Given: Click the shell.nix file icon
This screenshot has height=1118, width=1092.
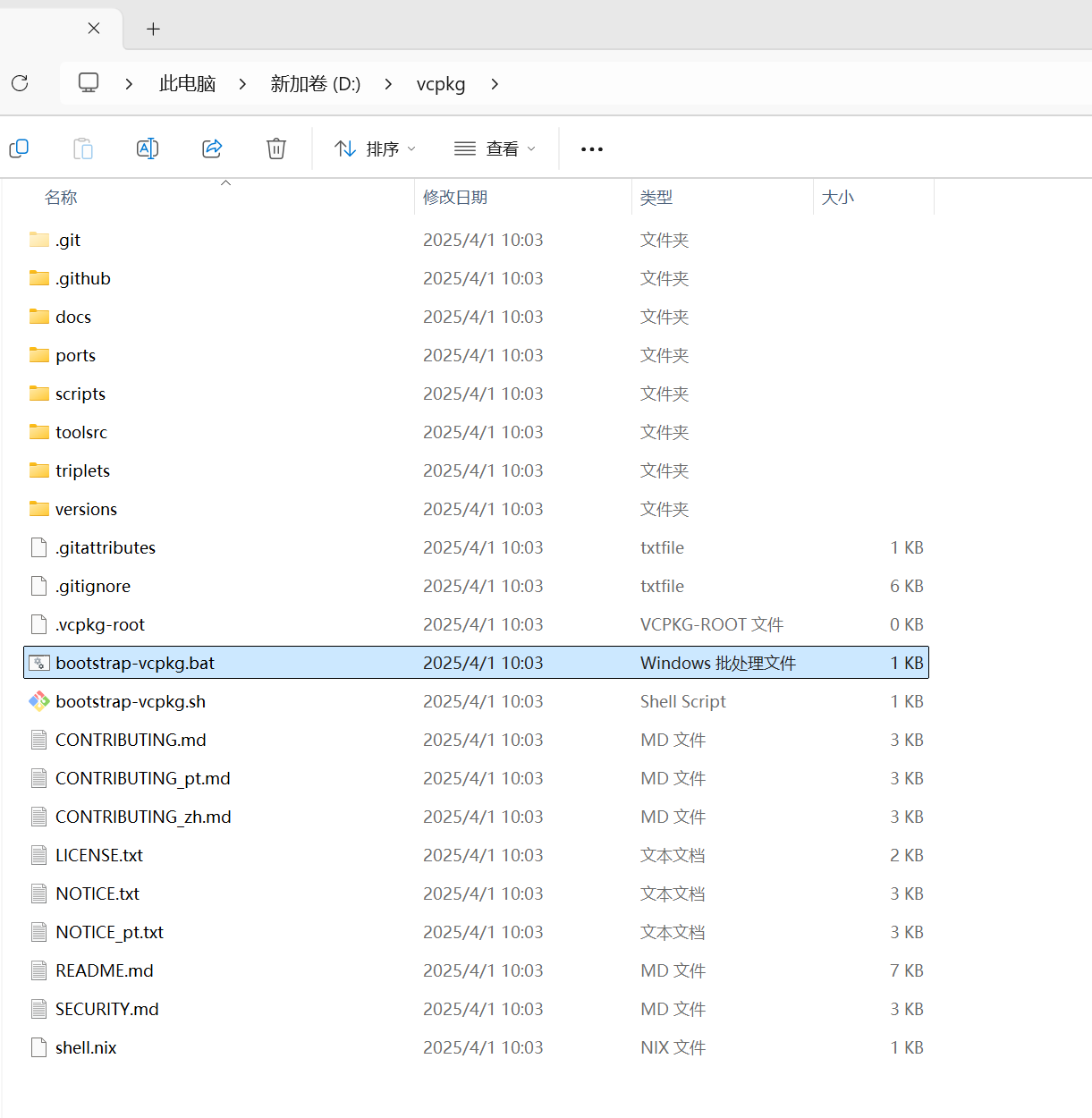Looking at the screenshot, I should tap(39, 1047).
